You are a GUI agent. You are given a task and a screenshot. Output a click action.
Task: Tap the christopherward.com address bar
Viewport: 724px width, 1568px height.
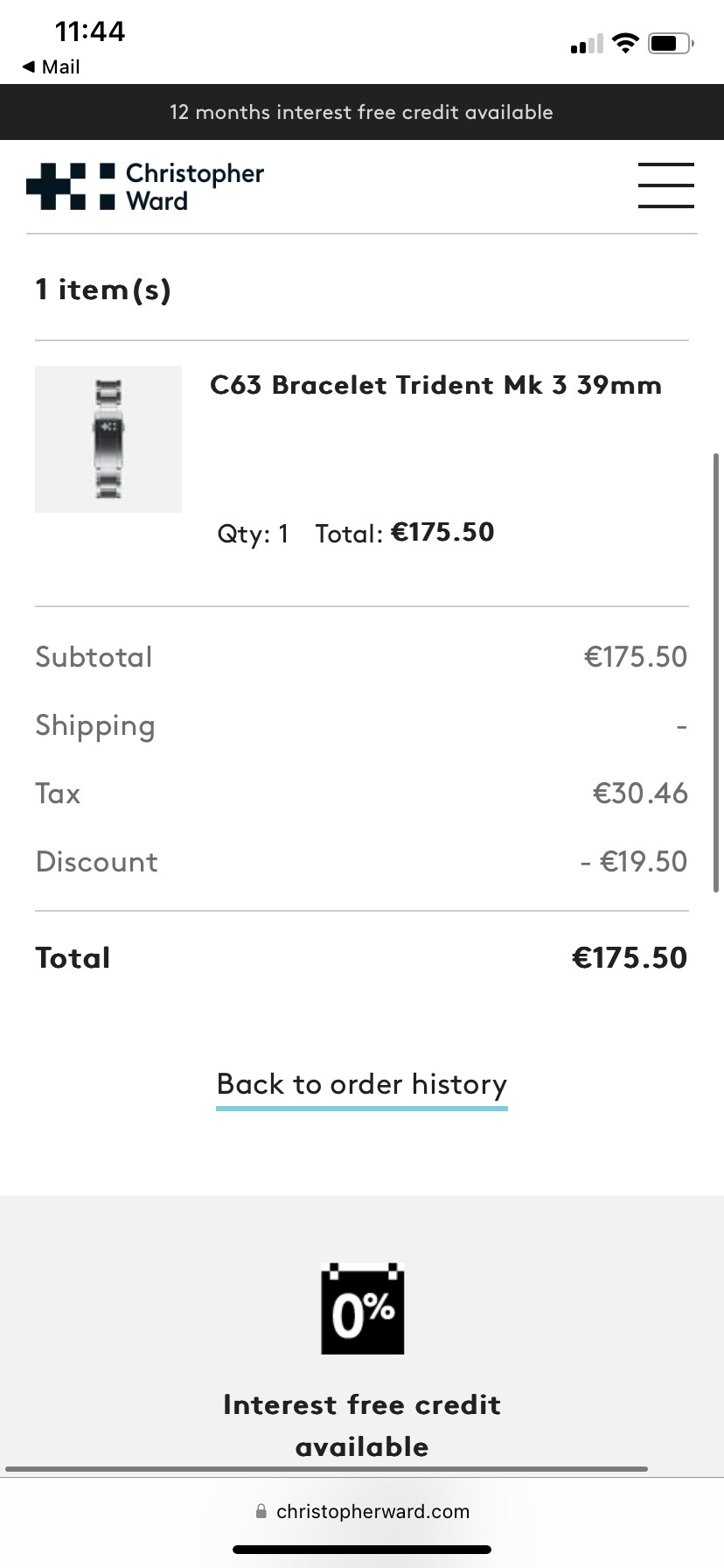click(372, 1511)
